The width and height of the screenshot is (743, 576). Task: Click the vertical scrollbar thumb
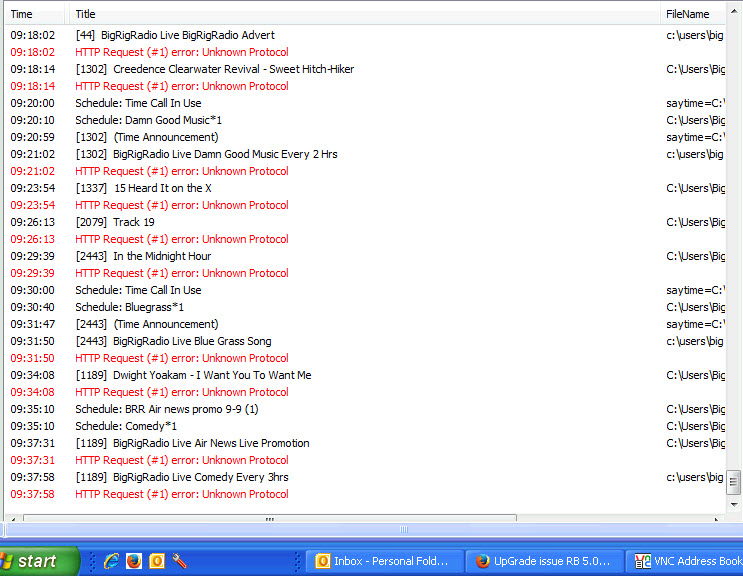(x=734, y=483)
